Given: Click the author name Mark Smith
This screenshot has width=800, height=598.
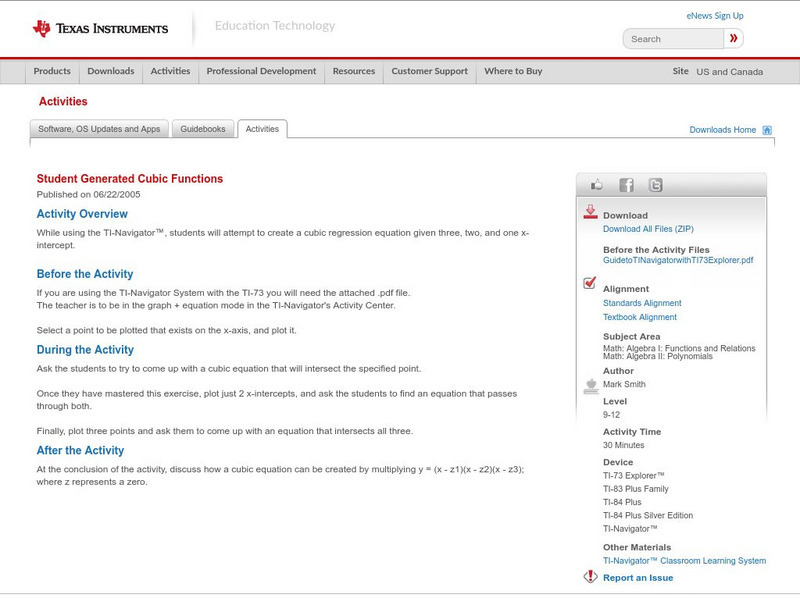Looking at the screenshot, I should (x=624, y=384).
